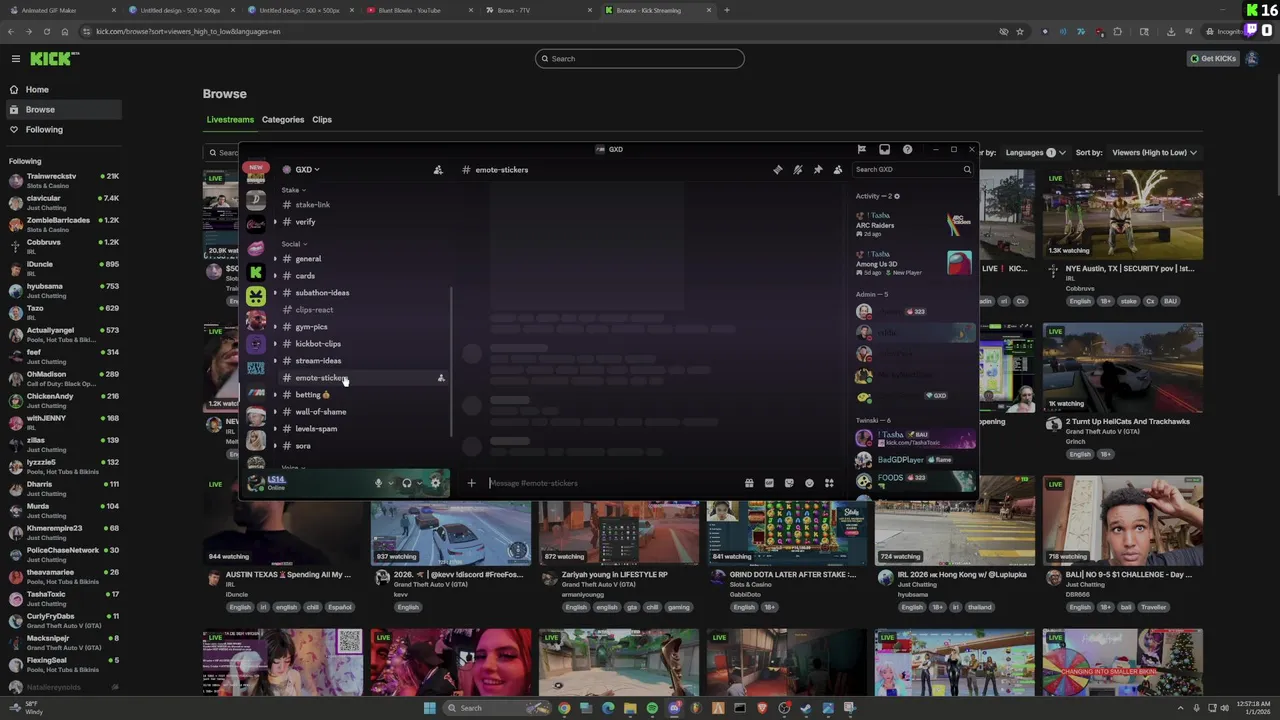This screenshot has width=1280, height=720.
Task: Switch to Animated GIF Maker browser tab
Action: pyautogui.click(x=60, y=10)
